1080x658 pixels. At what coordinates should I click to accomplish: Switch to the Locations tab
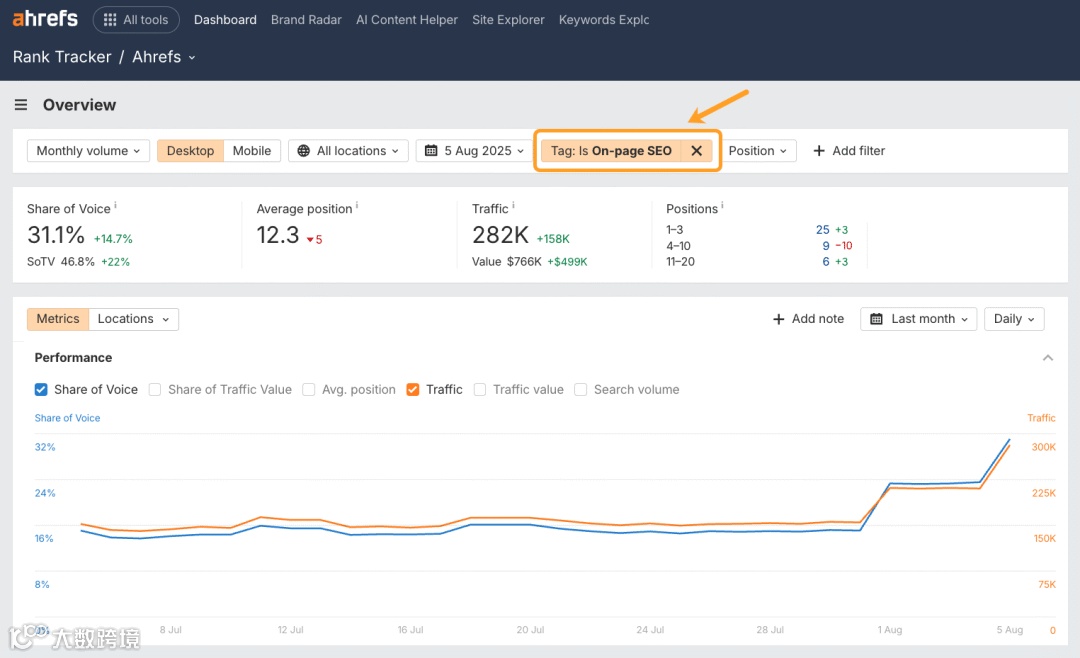pyautogui.click(x=126, y=318)
